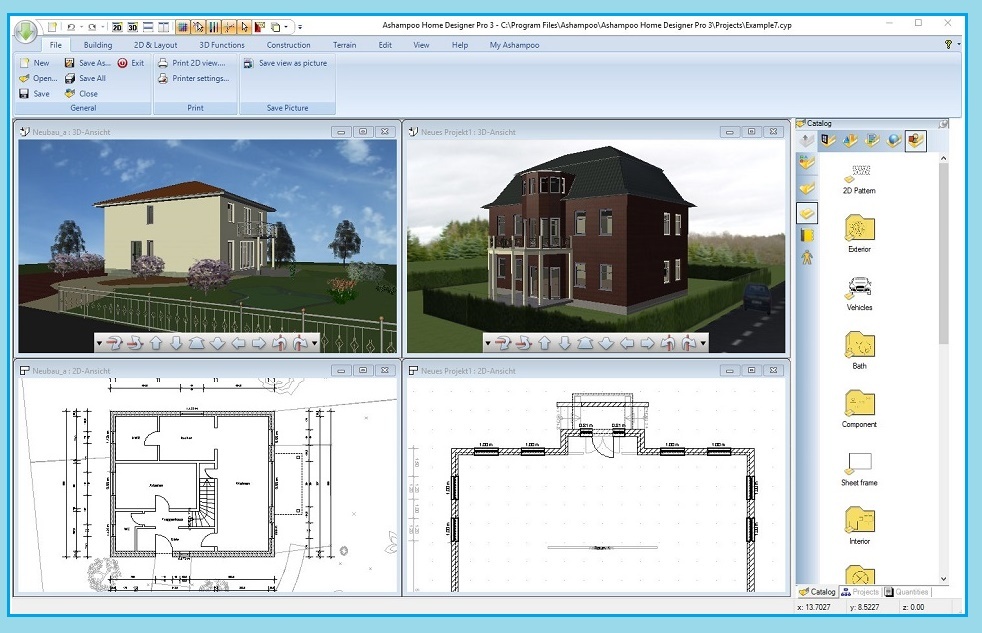Toggle the grid display button in quick toolbar
The height and width of the screenshot is (633, 982).
[x=183, y=27]
